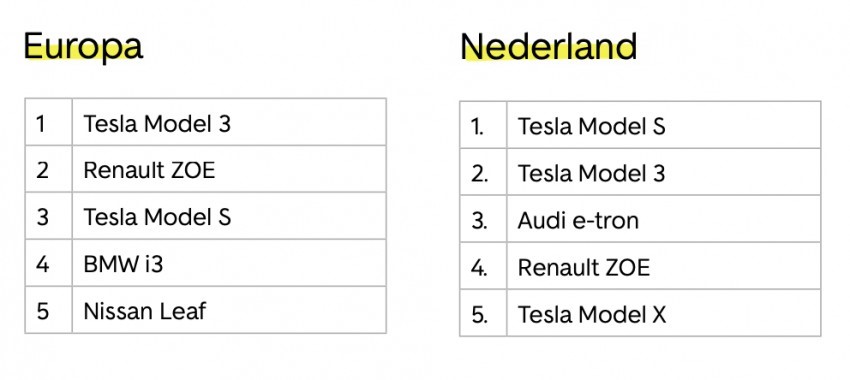Click rank number 2 in Europa table
850x380 pixels.
coord(42,170)
